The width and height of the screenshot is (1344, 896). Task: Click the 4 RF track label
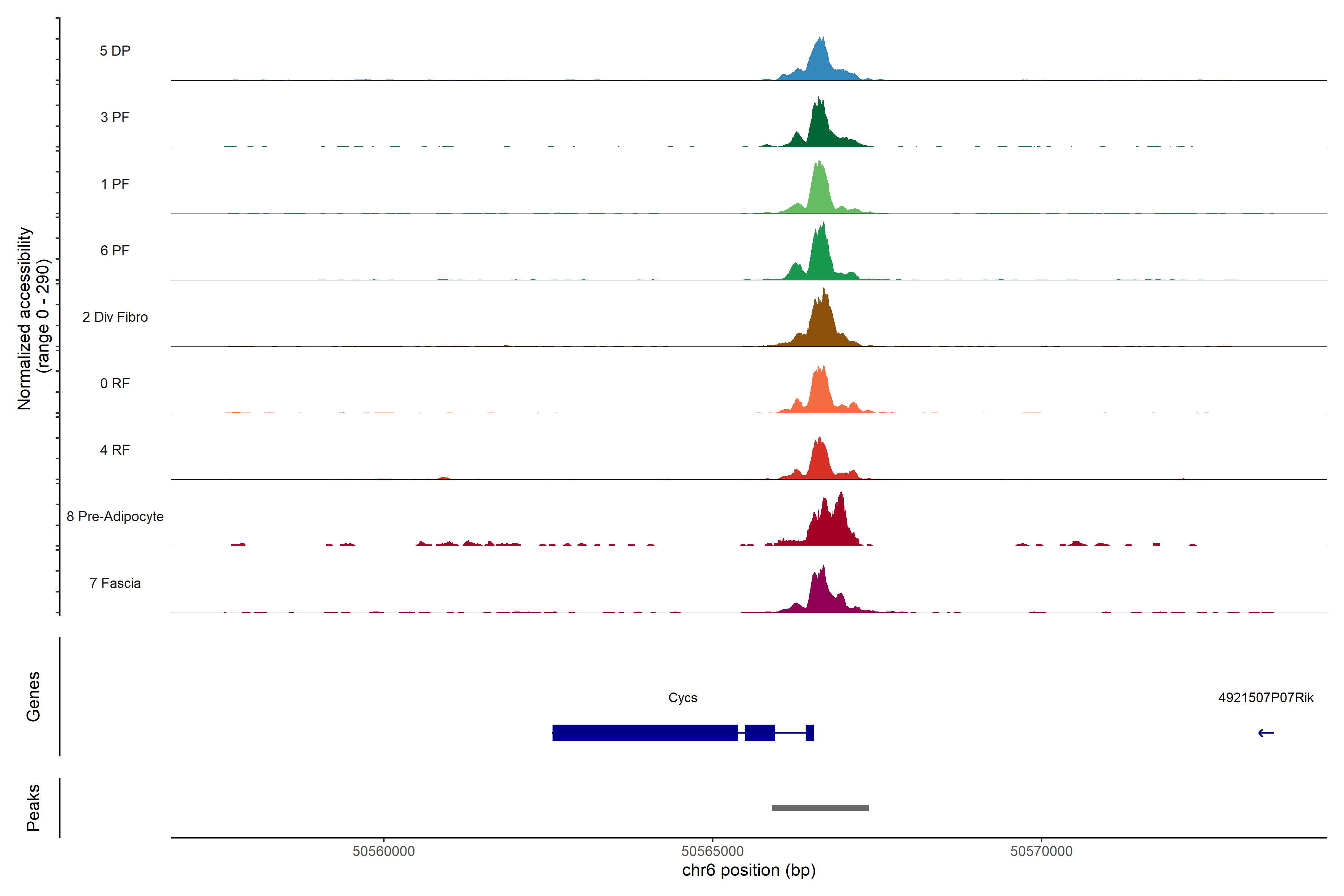[x=115, y=450]
